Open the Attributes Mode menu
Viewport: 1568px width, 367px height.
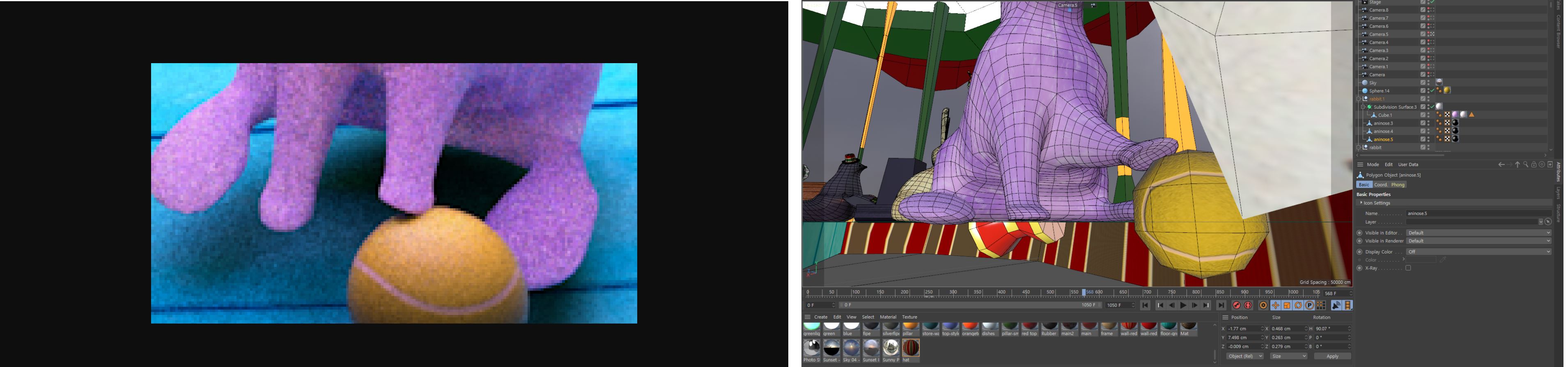click(x=1373, y=165)
